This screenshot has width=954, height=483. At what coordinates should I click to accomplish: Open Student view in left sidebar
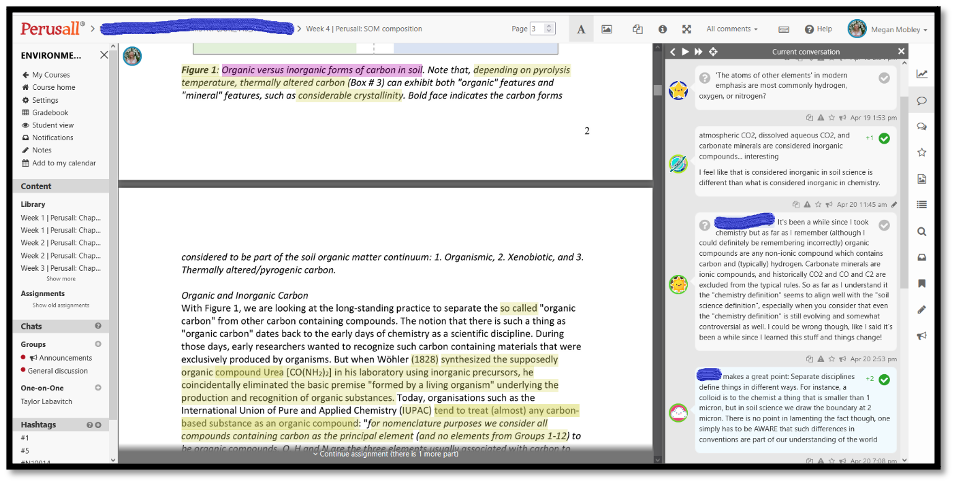click(x=52, y=125)
